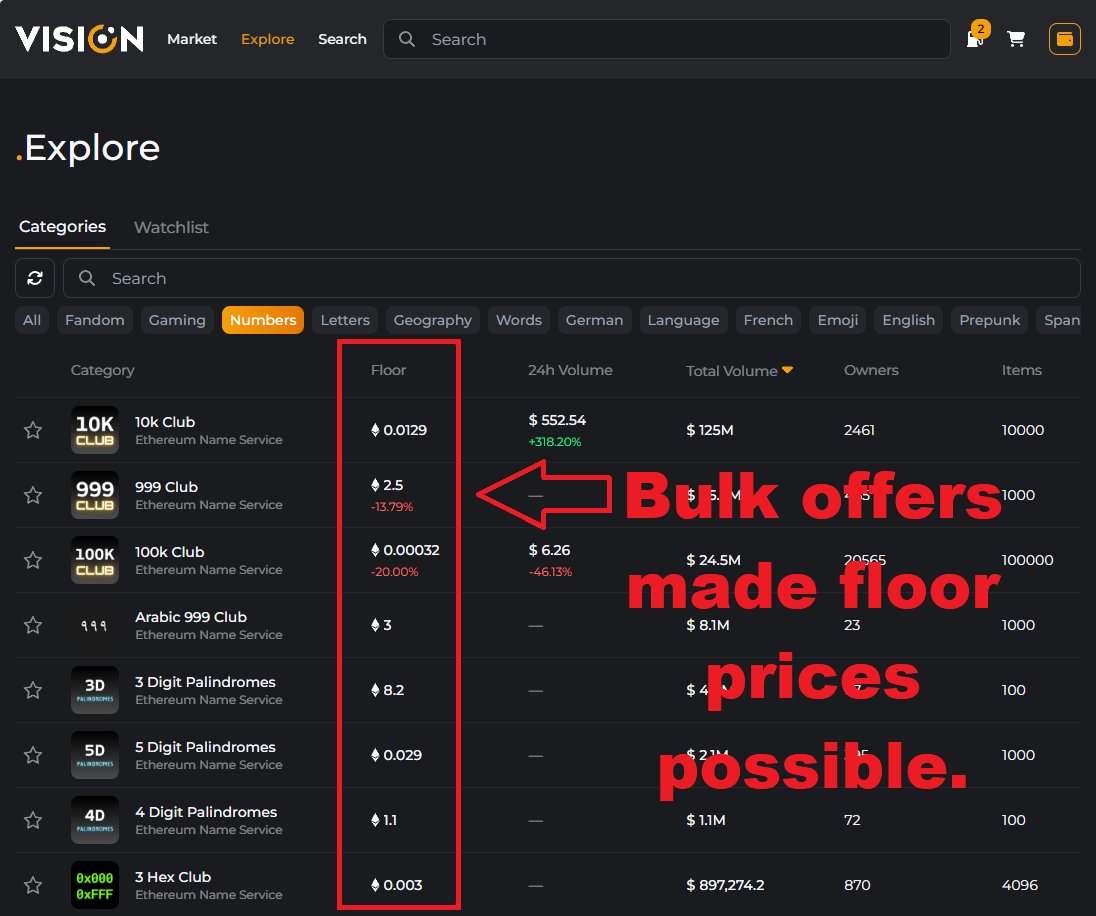Click the $ 552.54 24h volume value

pos(557,420)
